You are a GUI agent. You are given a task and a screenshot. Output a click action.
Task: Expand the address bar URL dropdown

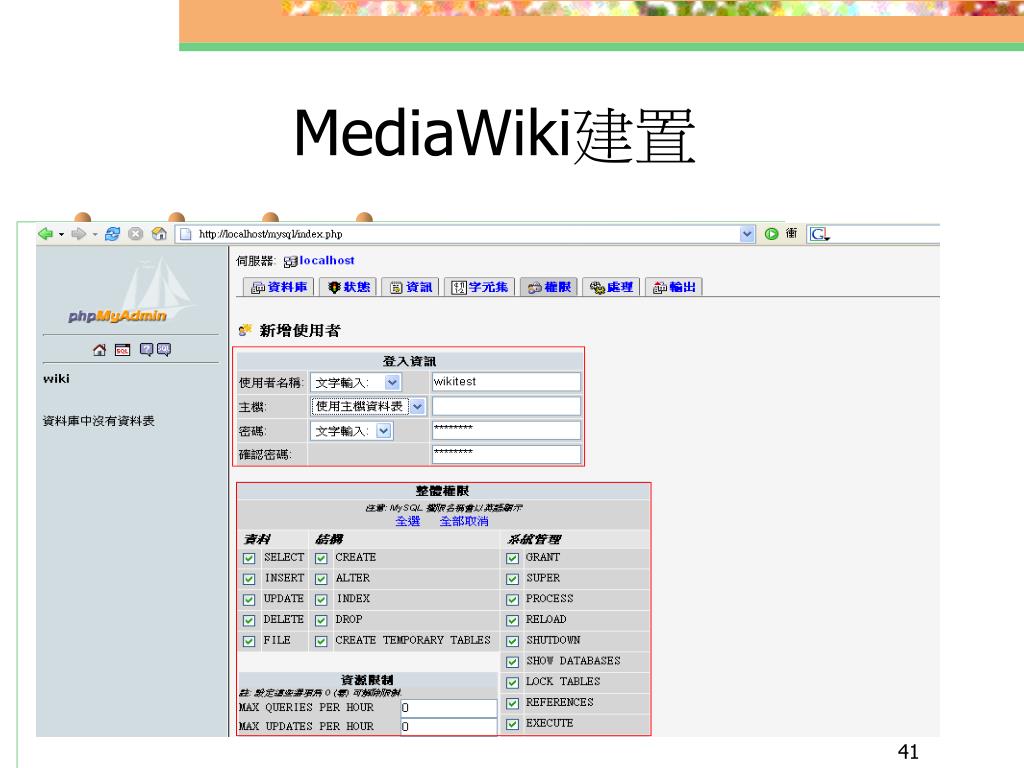coord(747,234)
